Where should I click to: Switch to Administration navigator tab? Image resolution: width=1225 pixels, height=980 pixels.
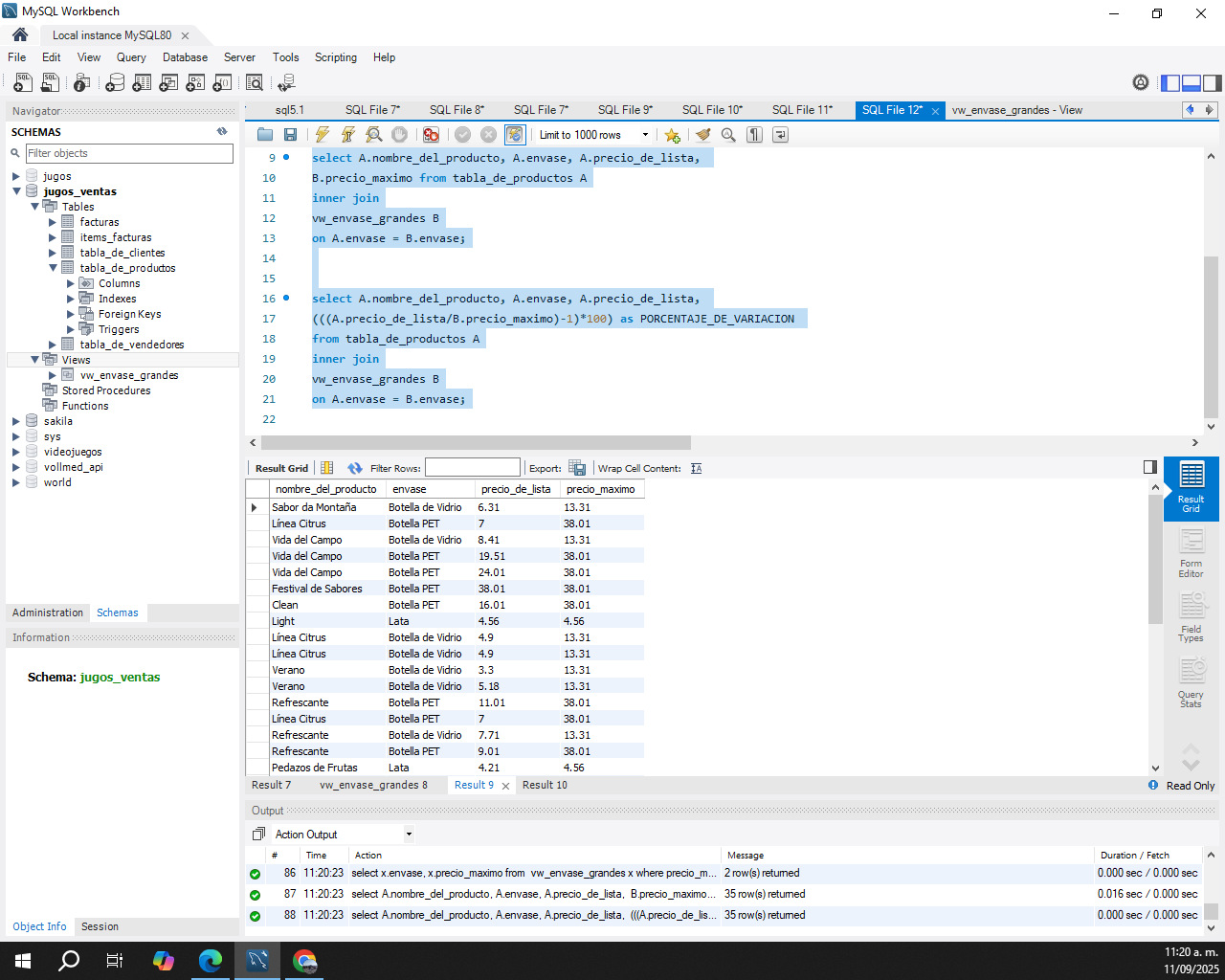click(48, 612)
